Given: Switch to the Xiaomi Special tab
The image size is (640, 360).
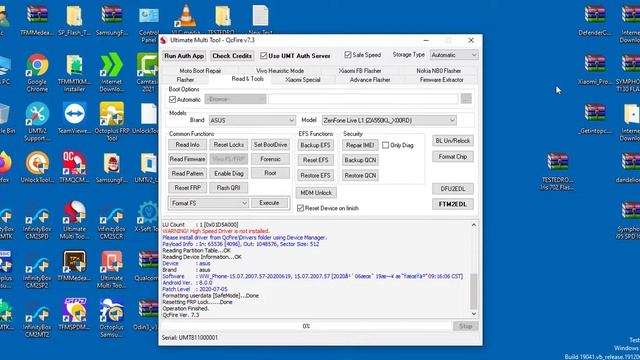Looking at the screenshot, I should tap(303, 80).
